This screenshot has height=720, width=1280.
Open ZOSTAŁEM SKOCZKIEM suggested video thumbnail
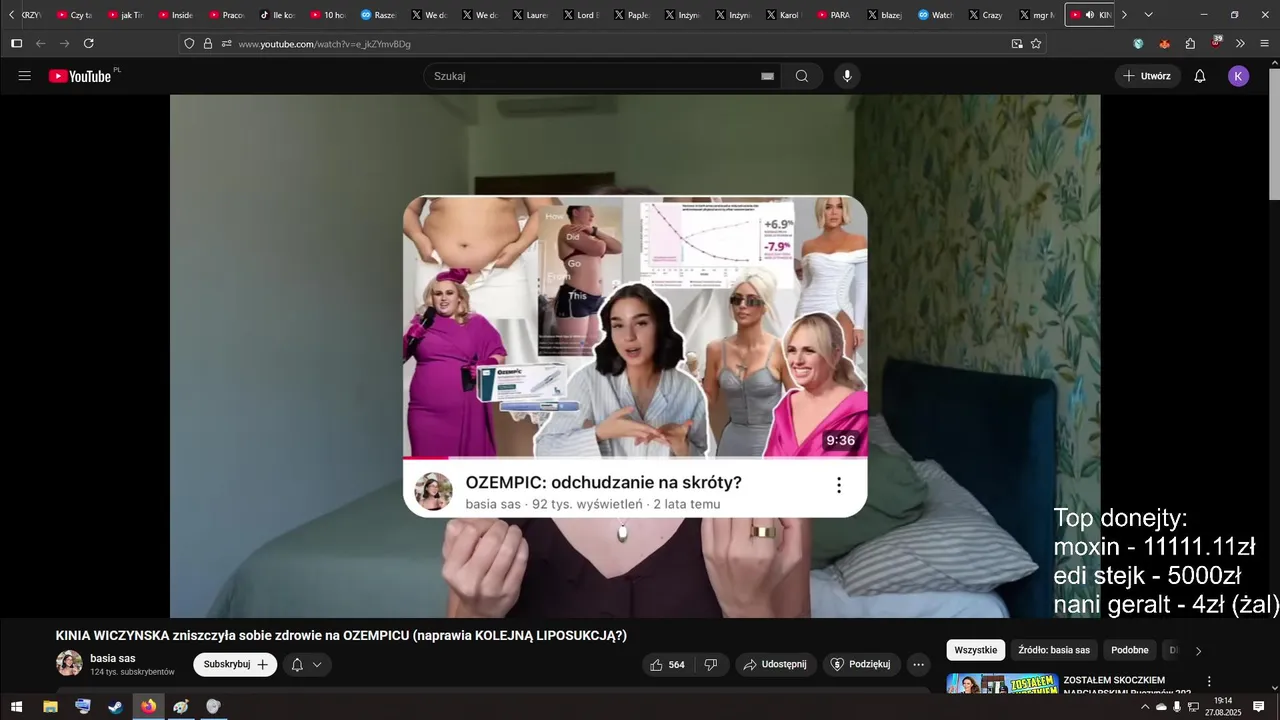[x=1002, y=684]
